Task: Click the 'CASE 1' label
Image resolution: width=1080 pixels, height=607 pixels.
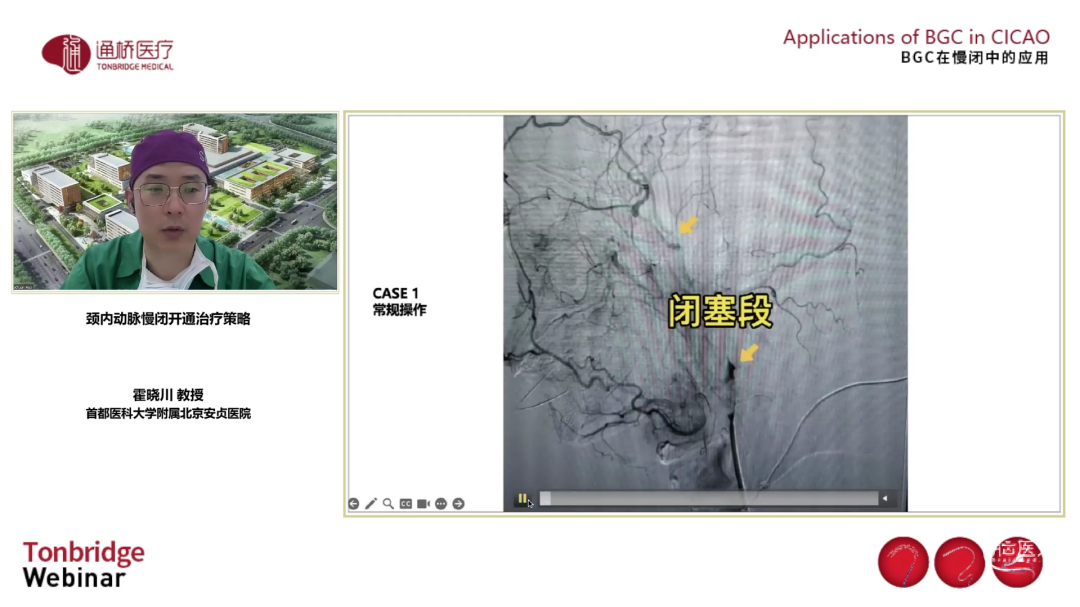Action: 395,294
